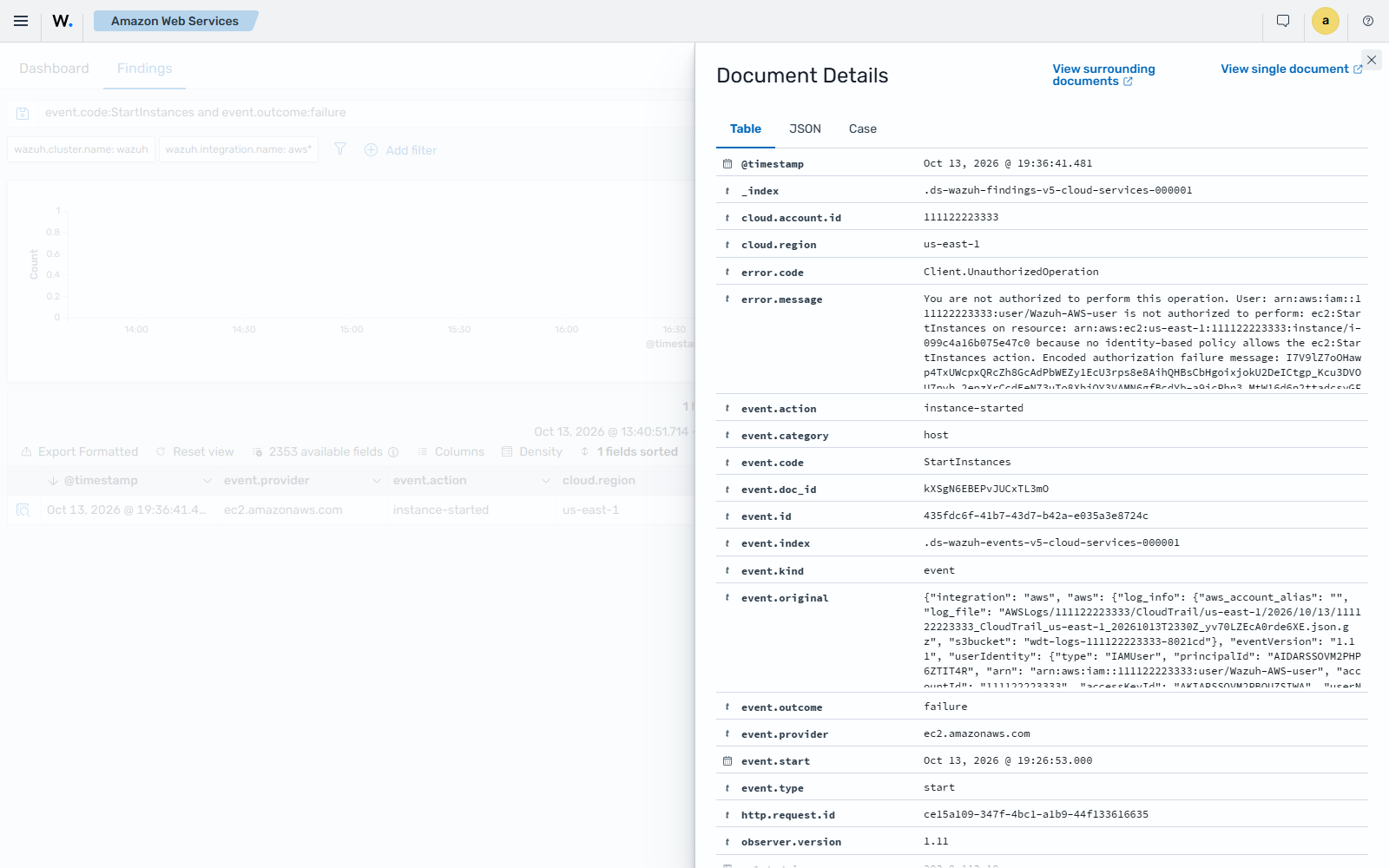Click the Client.UnauthorizedOperation value

(x=1011, y=272)
